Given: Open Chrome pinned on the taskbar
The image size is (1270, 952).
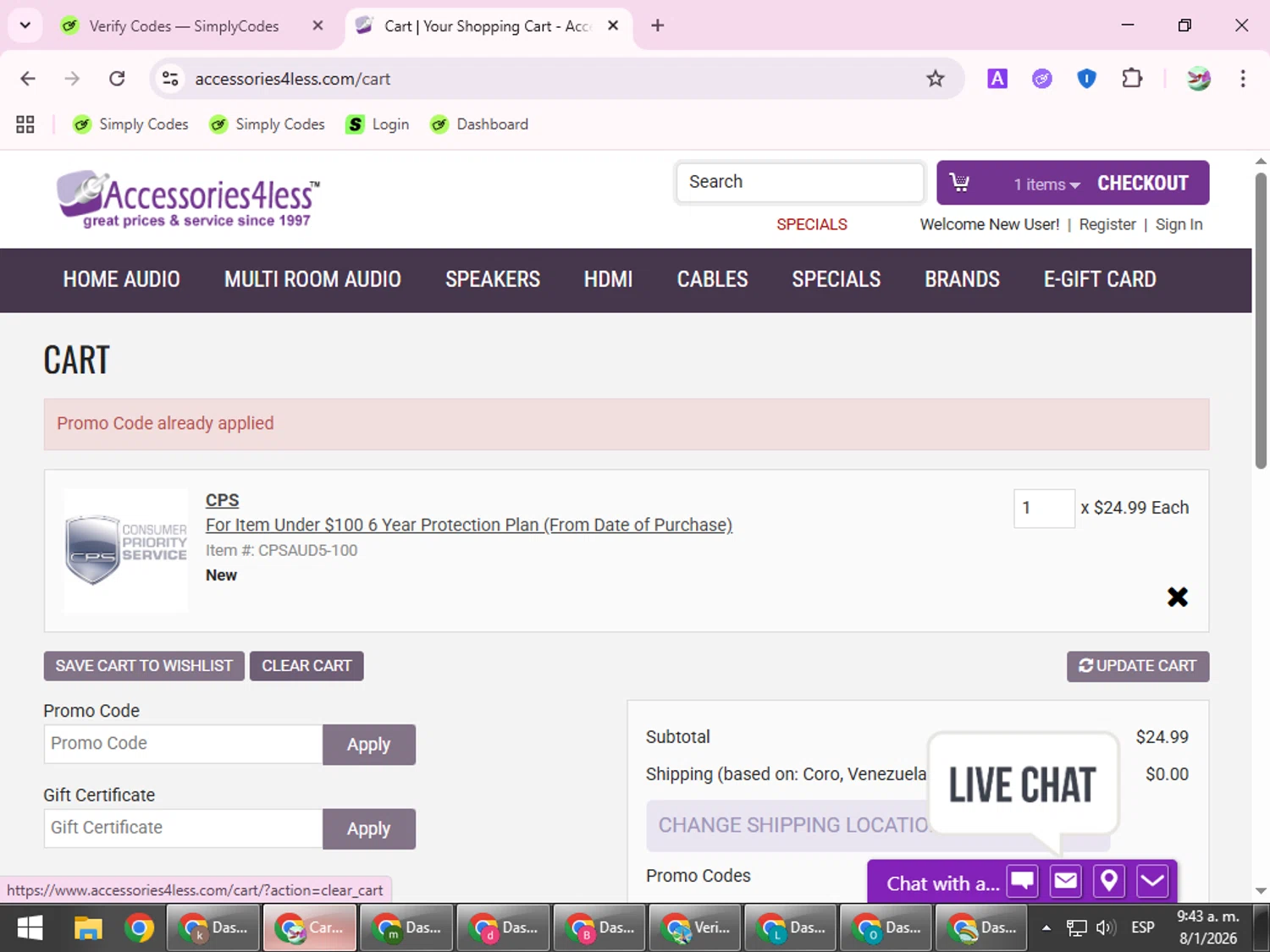Looking at the screenshot, I should [x=139, y=928].
